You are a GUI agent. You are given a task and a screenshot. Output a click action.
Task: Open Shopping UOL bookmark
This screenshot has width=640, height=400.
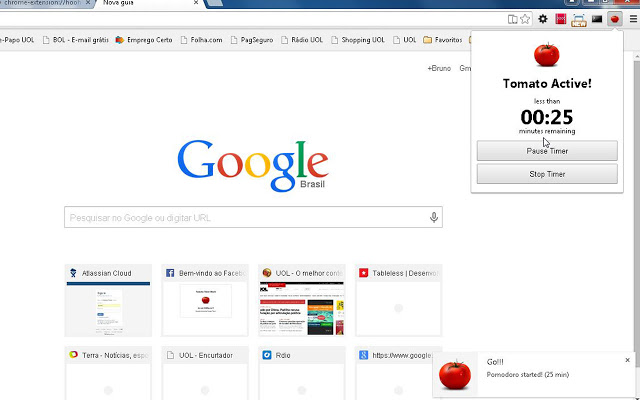[358, 40]
